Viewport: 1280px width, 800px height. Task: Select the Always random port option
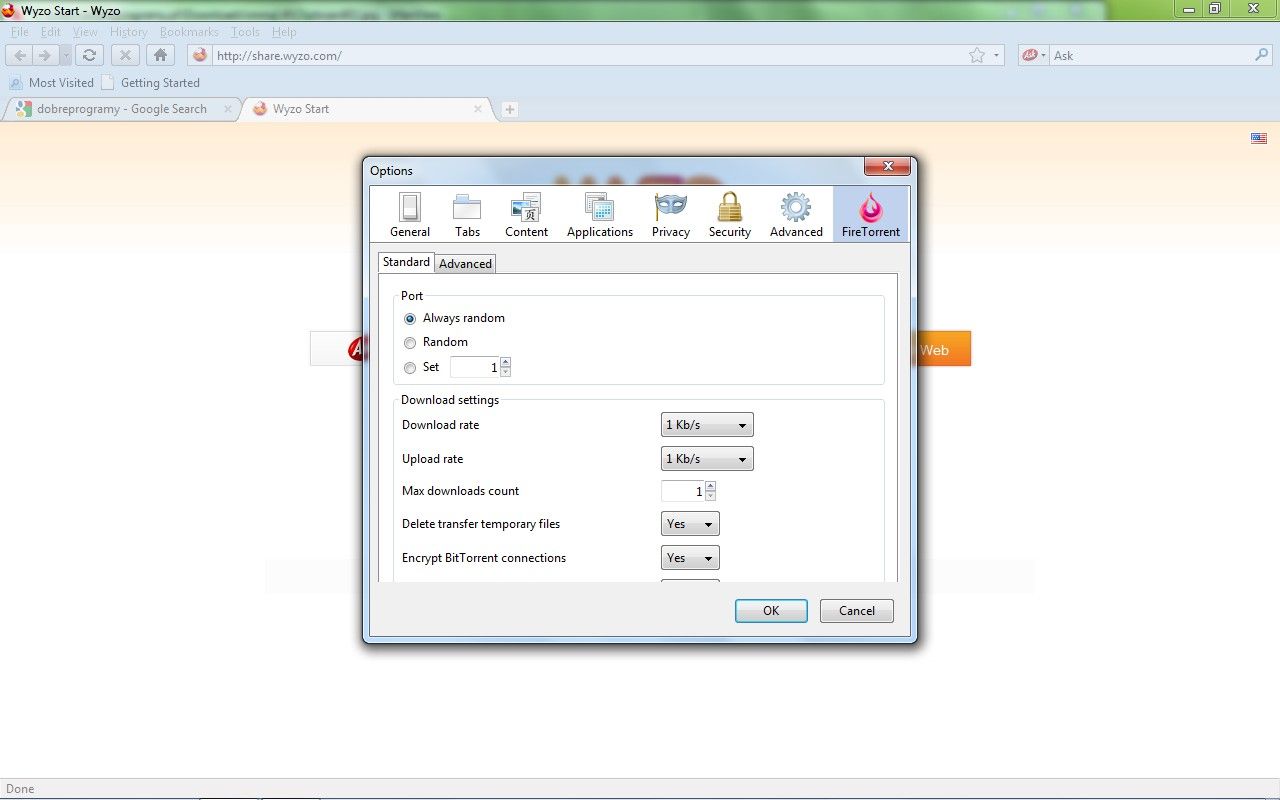[x=455, y=318]
